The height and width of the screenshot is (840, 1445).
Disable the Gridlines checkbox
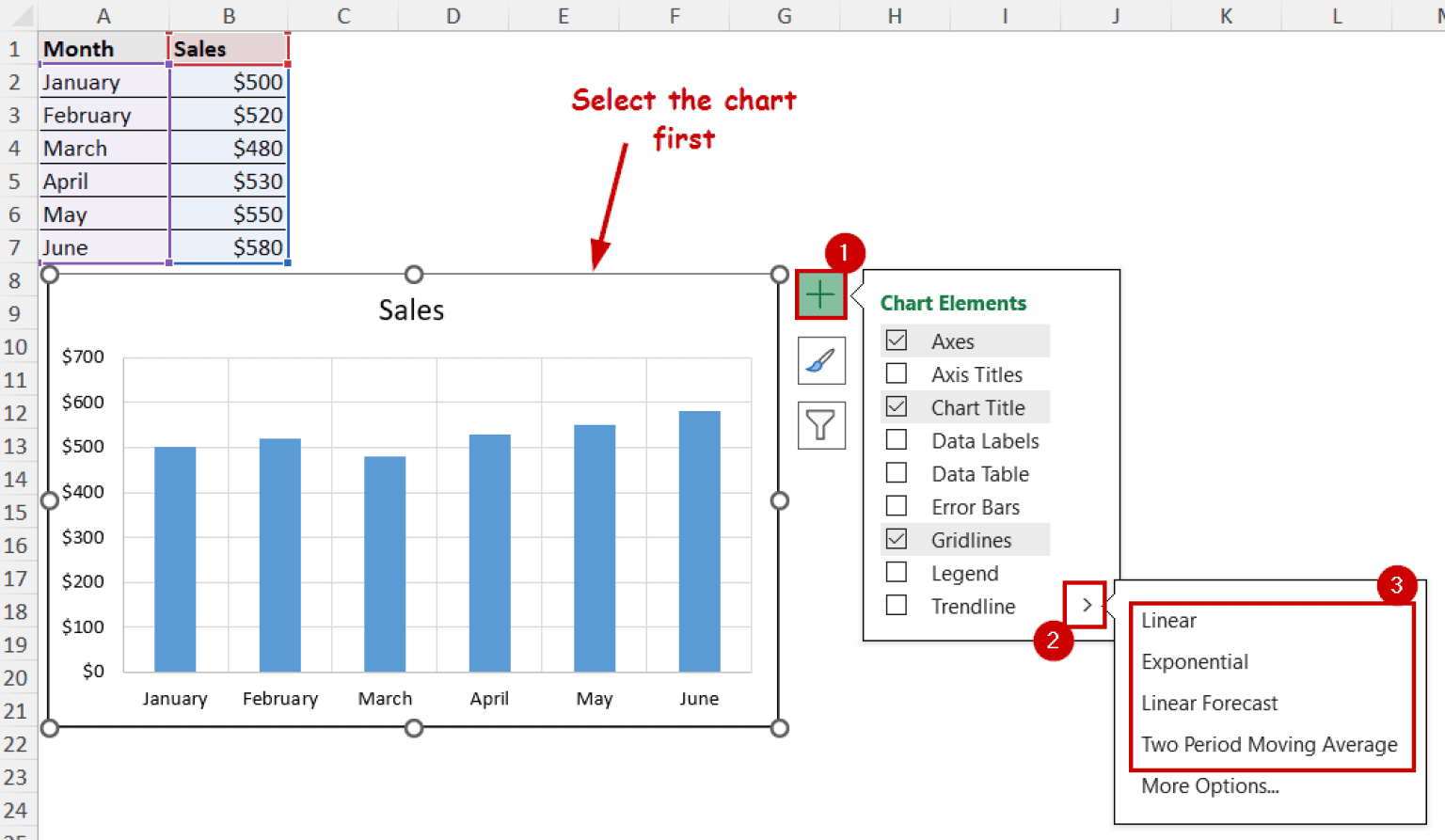click(x=895, y=539)
